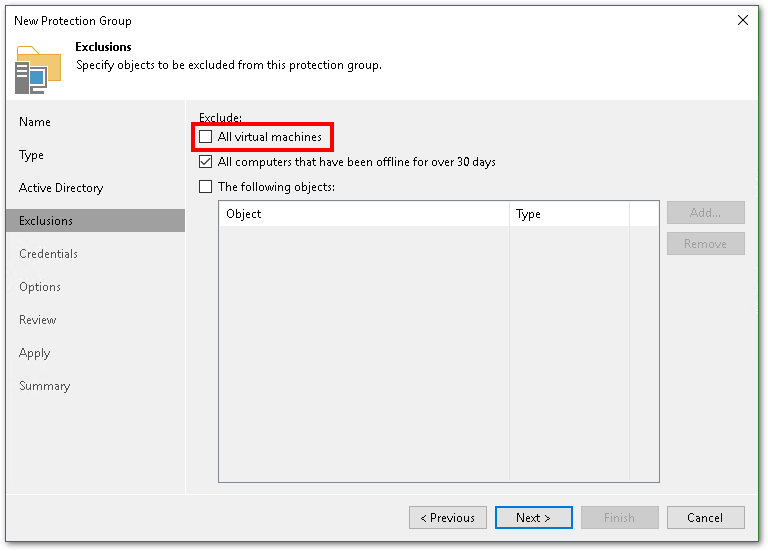Tick The following objects checkbox
Viewport: 768px width, 551px height.
tap(206, 187)
